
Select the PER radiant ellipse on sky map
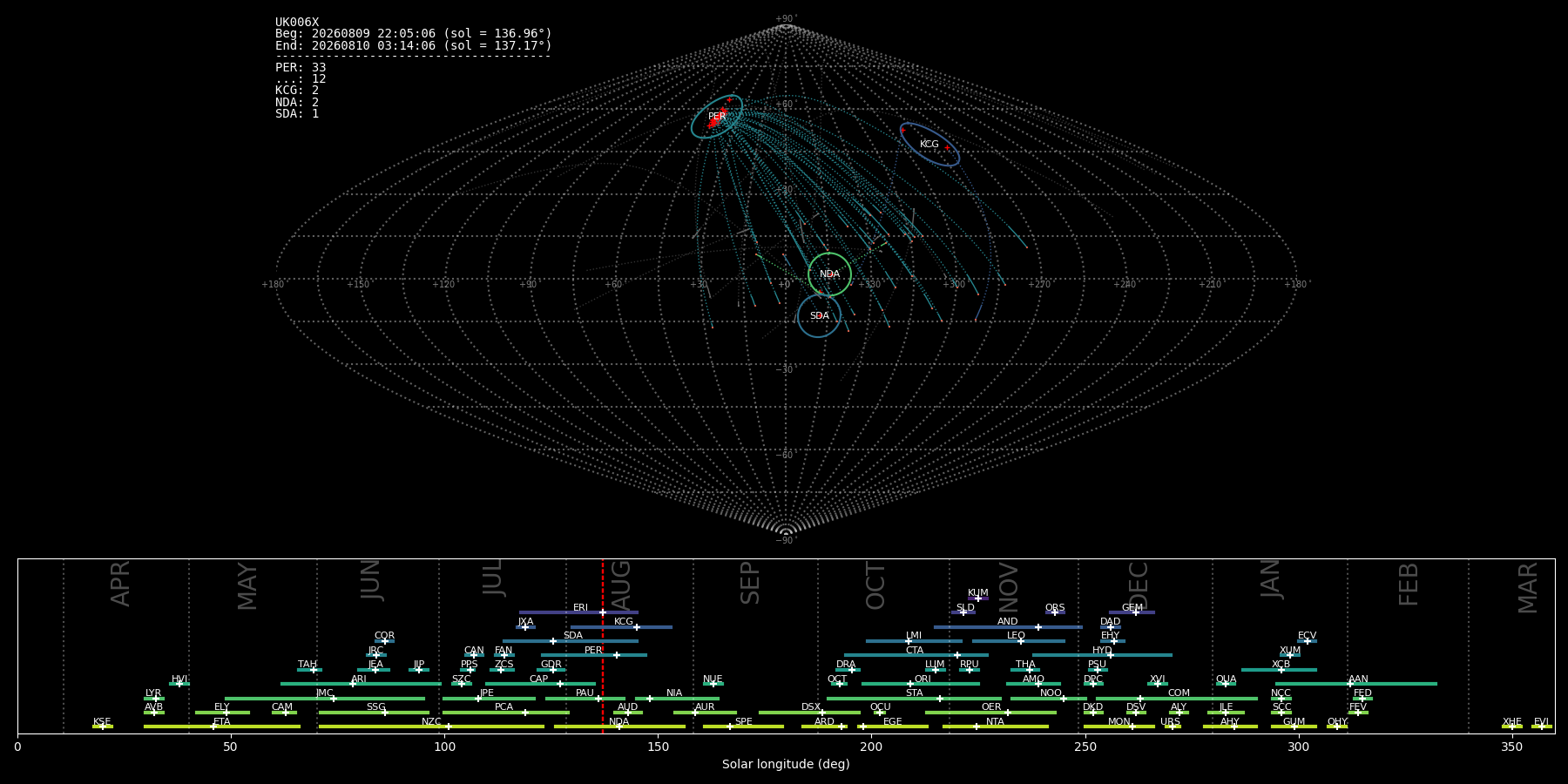pos(717,116)
